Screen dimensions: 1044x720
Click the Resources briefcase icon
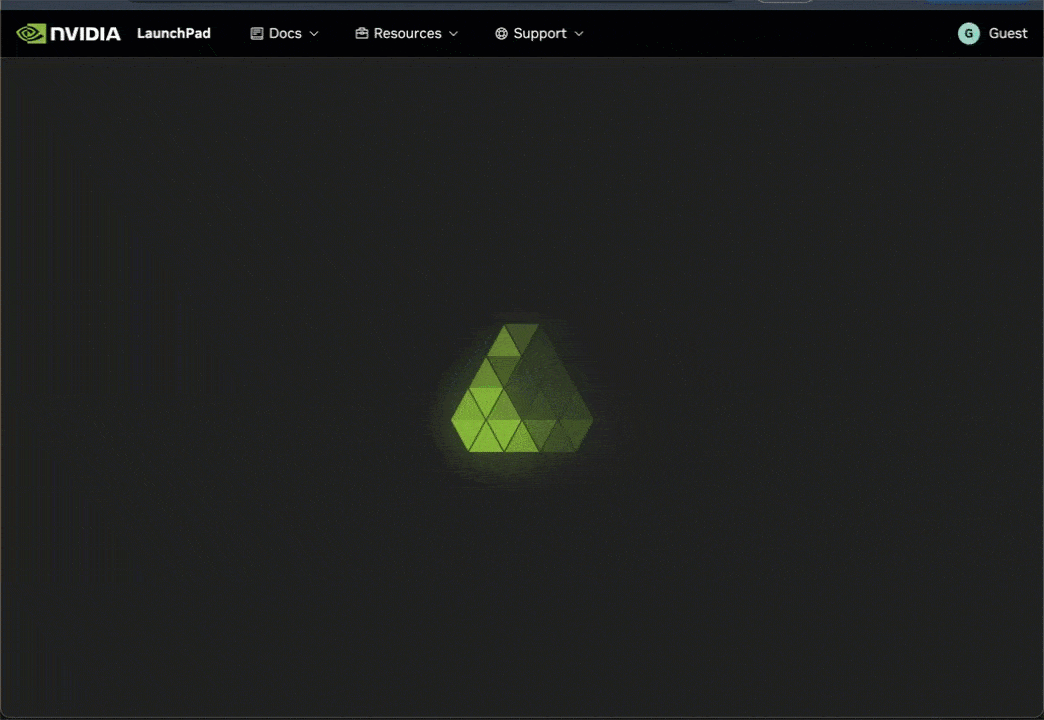tap(362, 33)
